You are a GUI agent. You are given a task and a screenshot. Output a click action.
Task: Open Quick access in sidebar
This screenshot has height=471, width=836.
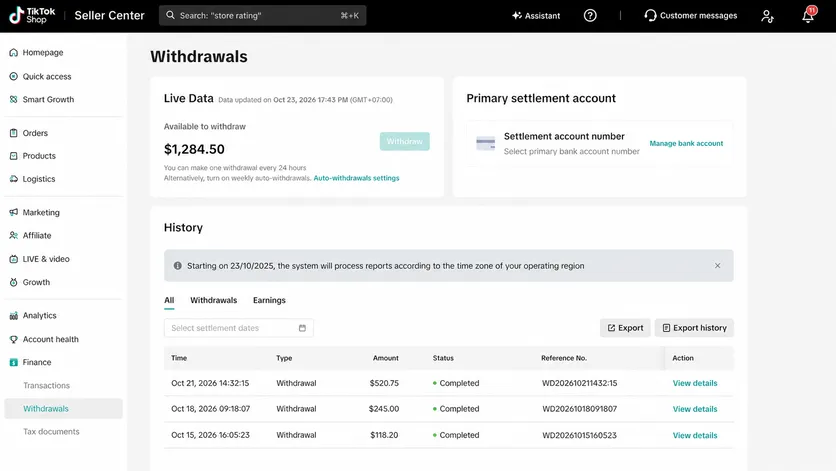[x=41, y=76]
